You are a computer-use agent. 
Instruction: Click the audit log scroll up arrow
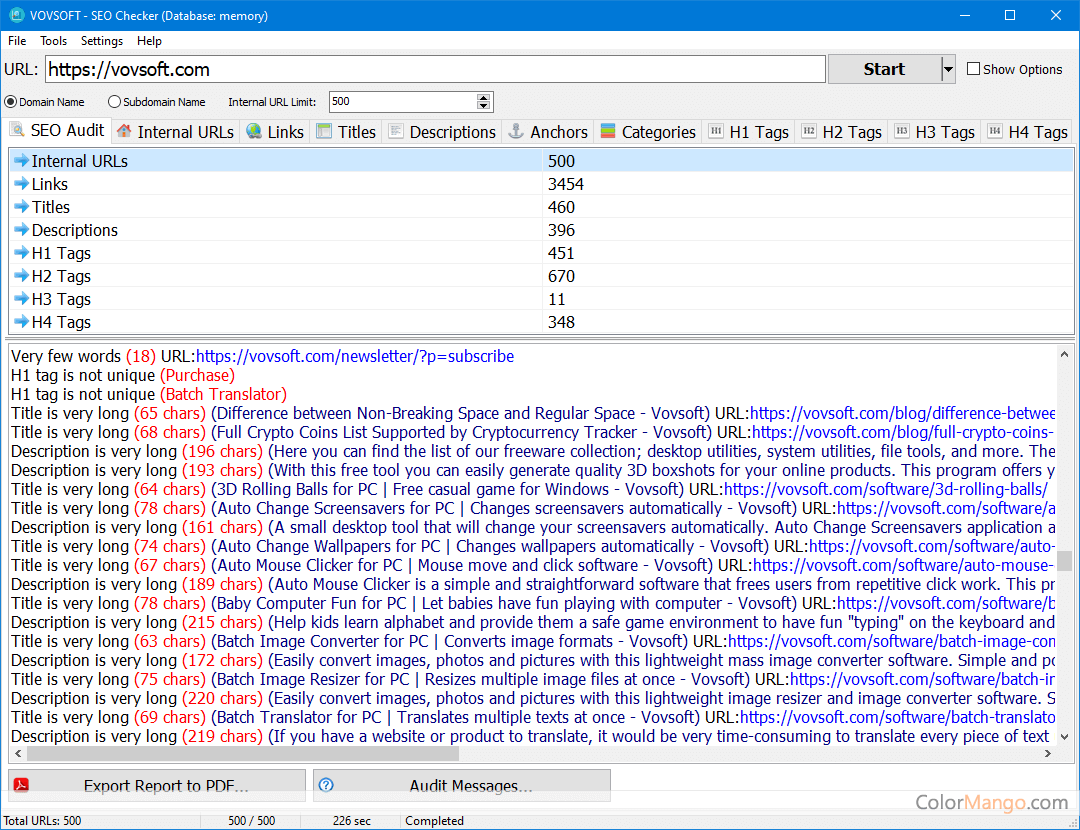click(1064, 354)
